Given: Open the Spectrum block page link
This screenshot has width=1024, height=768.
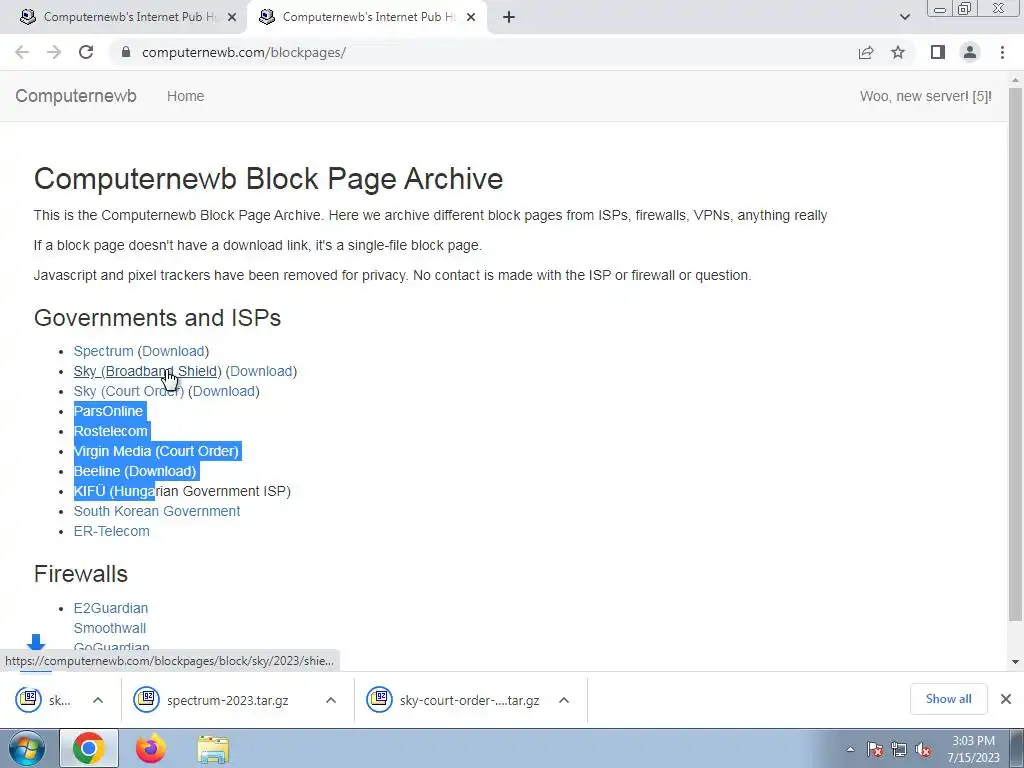Looking at the screenshot, I should (x=103, y=351).
